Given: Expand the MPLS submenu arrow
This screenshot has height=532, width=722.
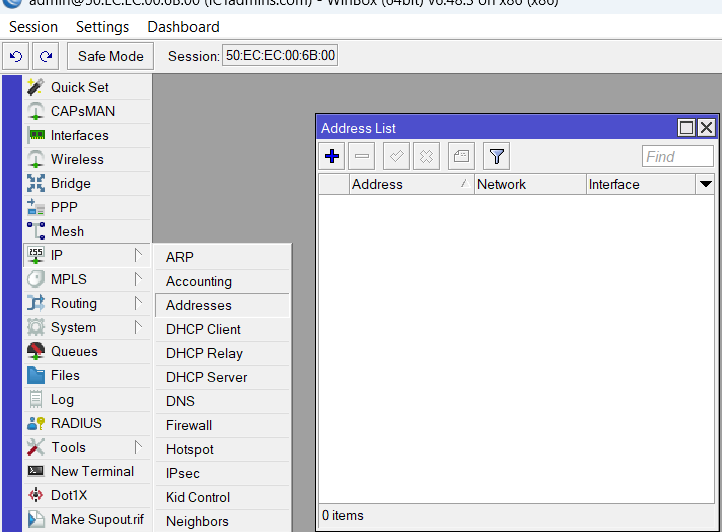Looking at the screenshot, I should [x=138, y=279].
